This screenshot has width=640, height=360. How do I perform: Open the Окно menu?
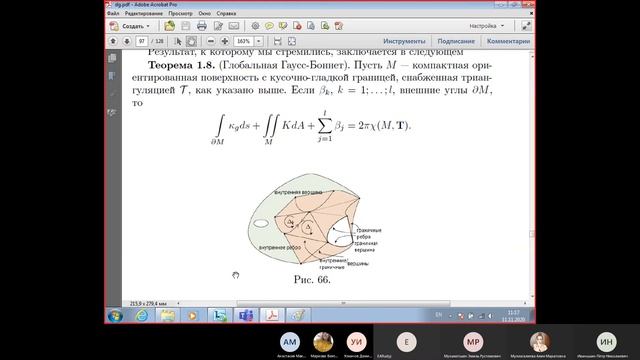(x=204, y=13)
